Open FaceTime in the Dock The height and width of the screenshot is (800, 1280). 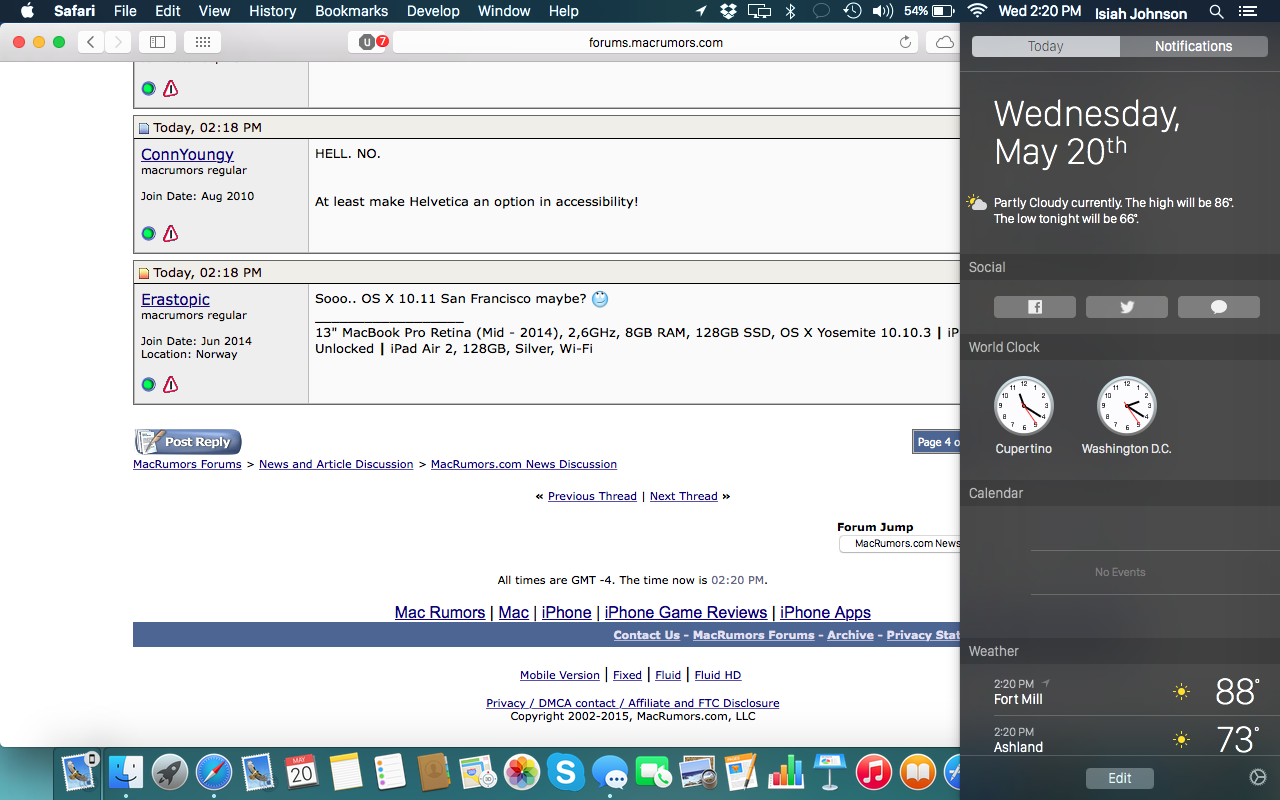[x=653, y=771]
